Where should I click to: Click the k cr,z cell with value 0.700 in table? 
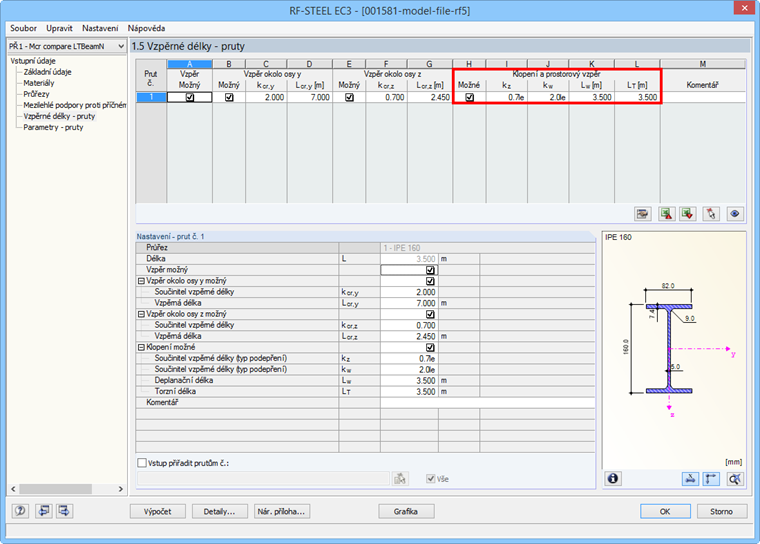click(386, 97)
